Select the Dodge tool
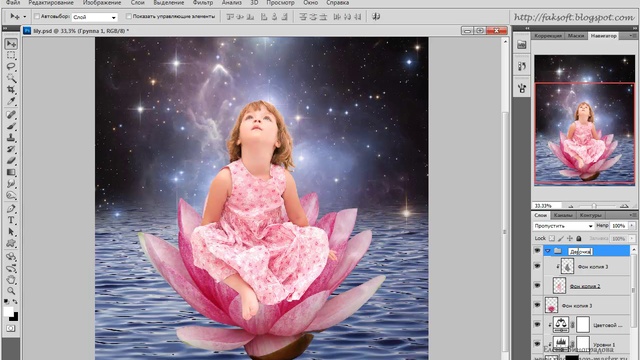Viewport: 640px width, 360px height. (x=11, y=195)
